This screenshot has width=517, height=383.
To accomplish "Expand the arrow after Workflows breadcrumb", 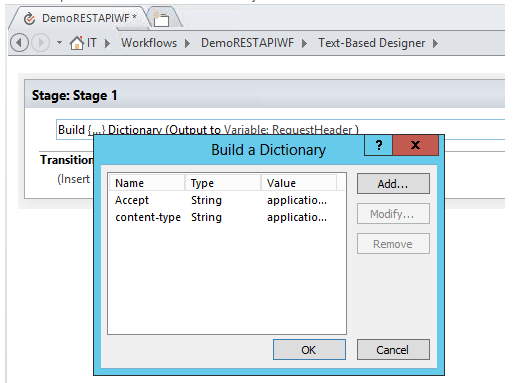I will tap(187, 43).
